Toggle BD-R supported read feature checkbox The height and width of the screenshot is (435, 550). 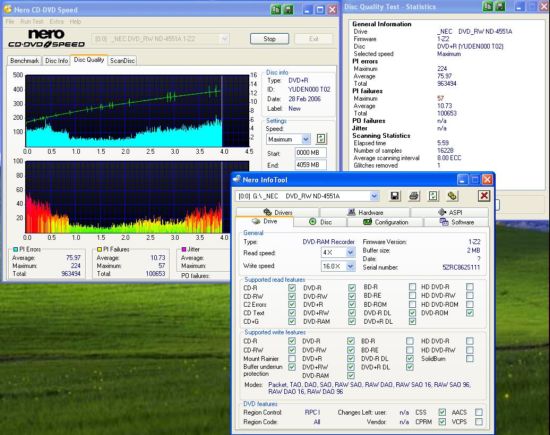(x=412, y=287)
